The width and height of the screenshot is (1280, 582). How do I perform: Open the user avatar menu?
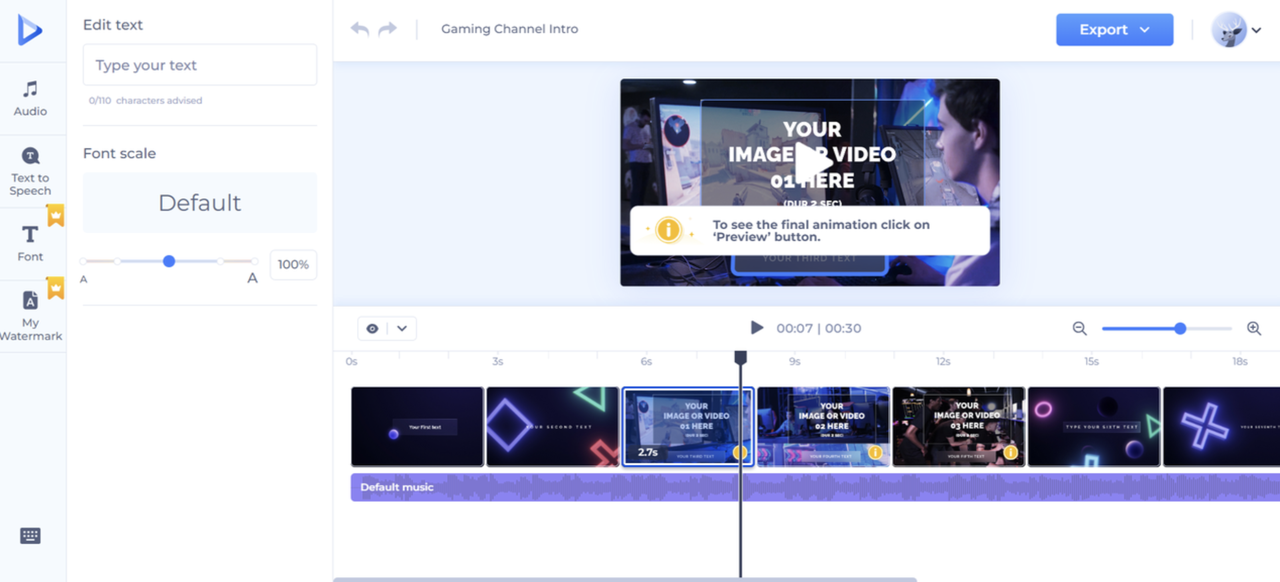(x=1236, y=30)
